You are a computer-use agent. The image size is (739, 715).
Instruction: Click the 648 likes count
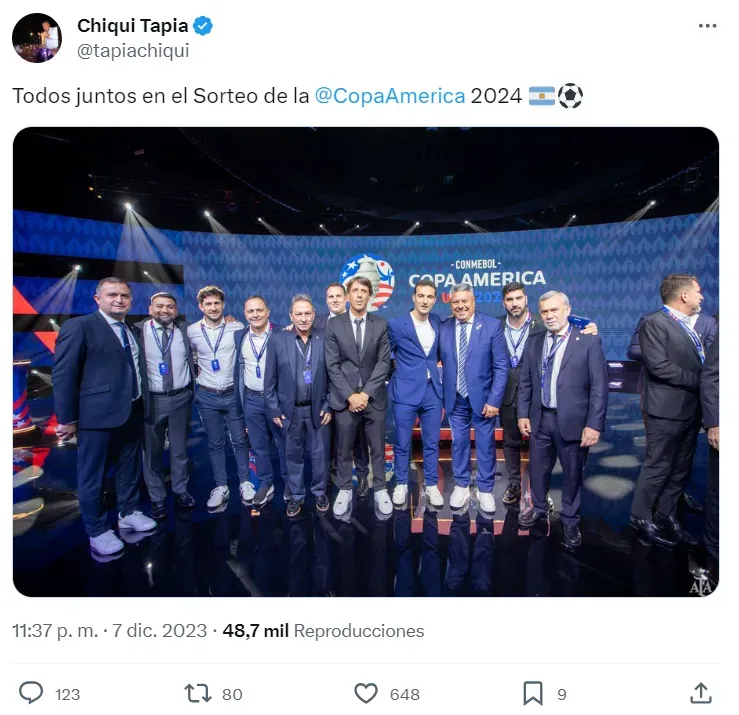(x=404, y=694)
